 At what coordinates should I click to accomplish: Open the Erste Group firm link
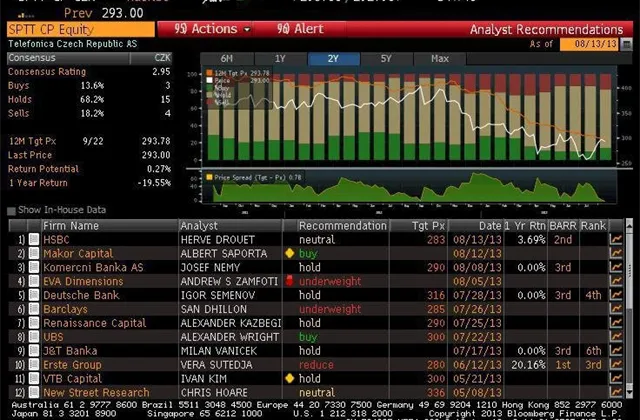(72, 364)
